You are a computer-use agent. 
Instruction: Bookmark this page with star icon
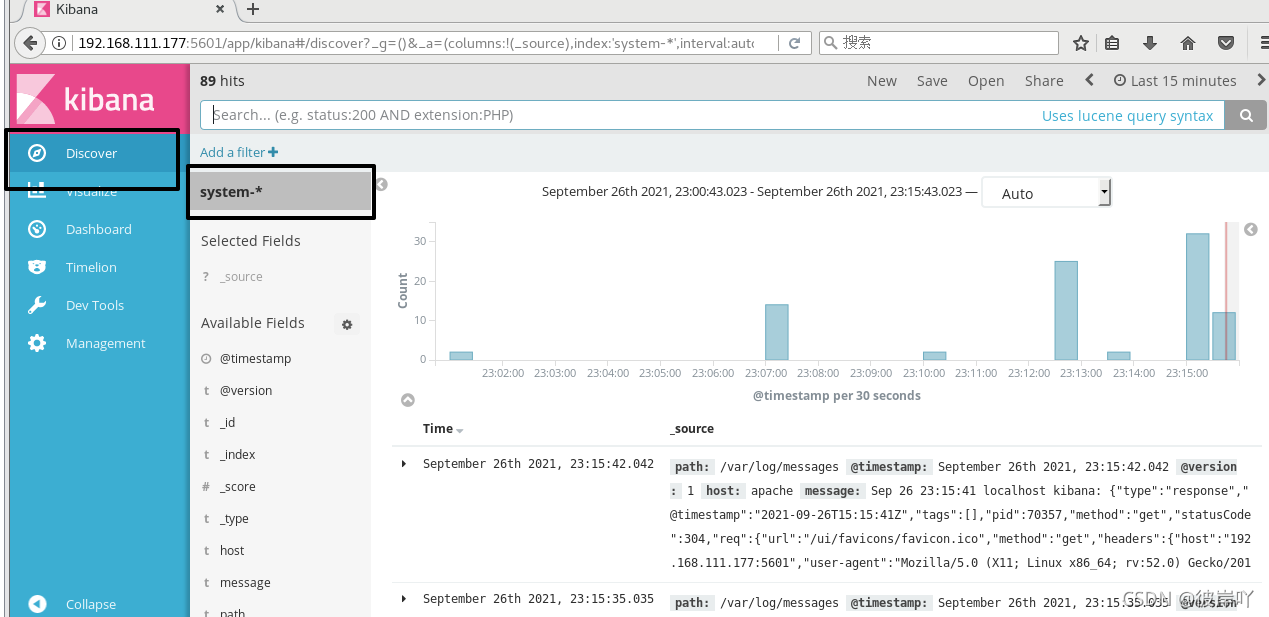click(1081, 43)
